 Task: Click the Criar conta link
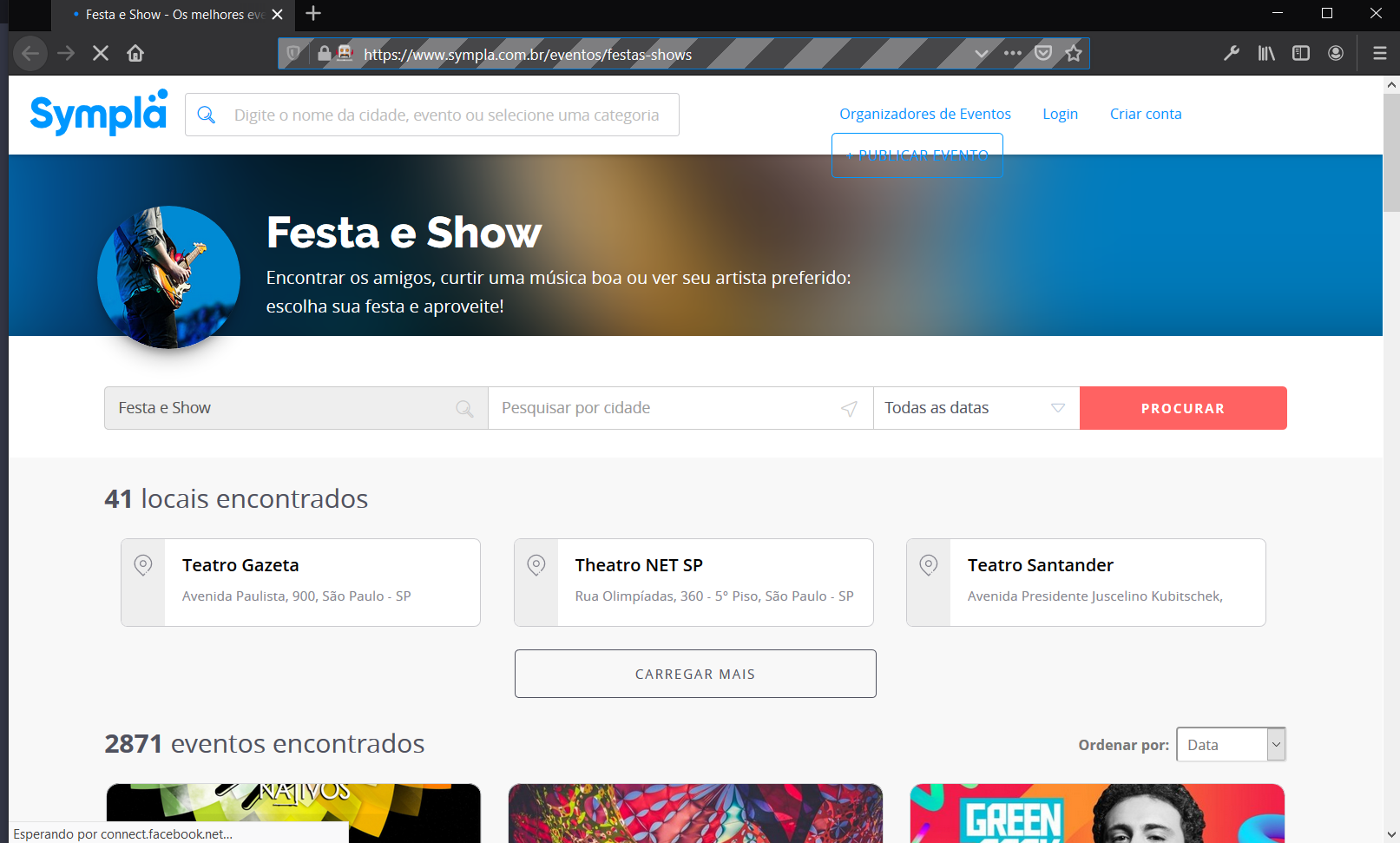1146,114
